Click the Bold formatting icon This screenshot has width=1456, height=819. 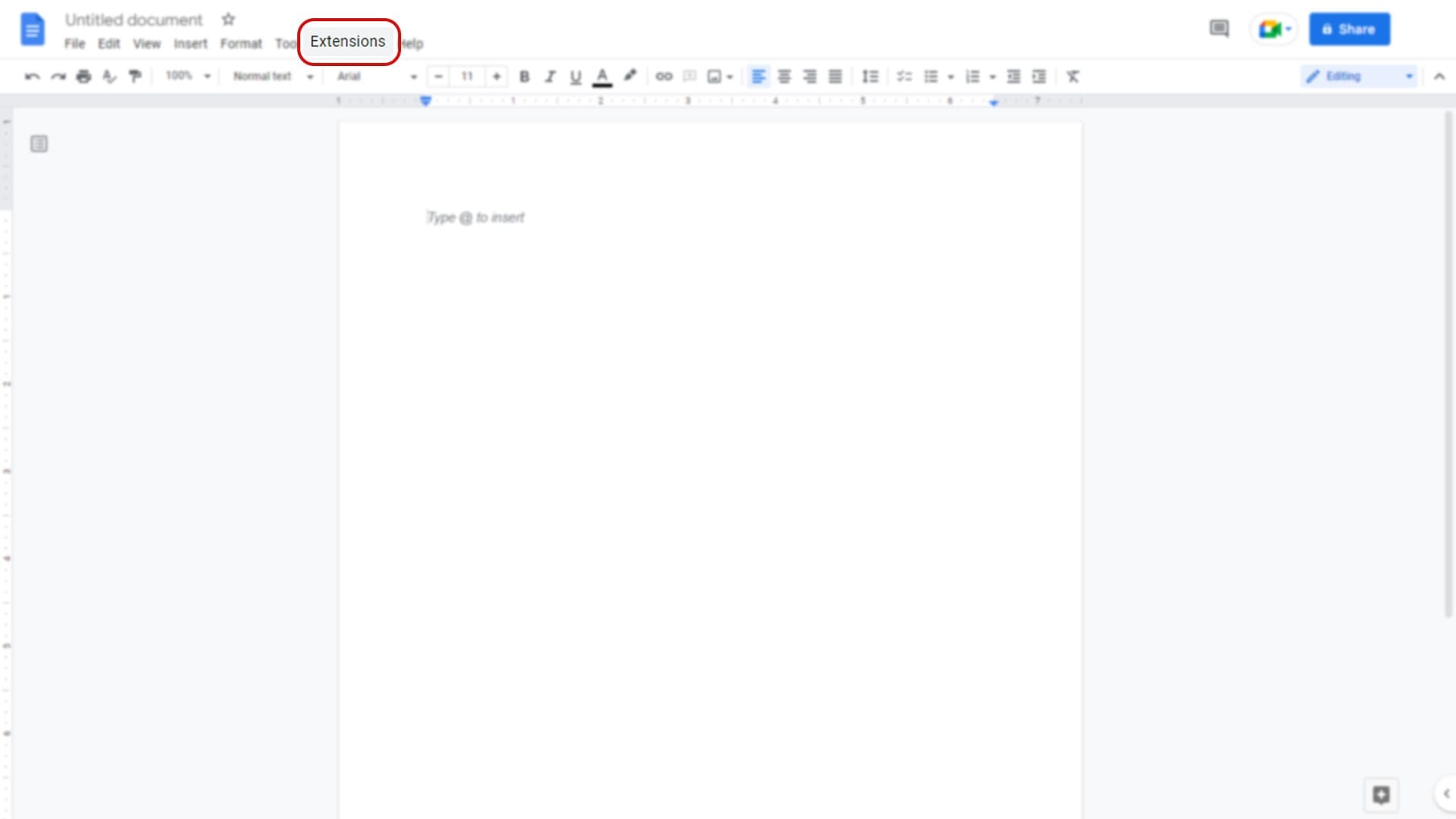pos(524,76)
